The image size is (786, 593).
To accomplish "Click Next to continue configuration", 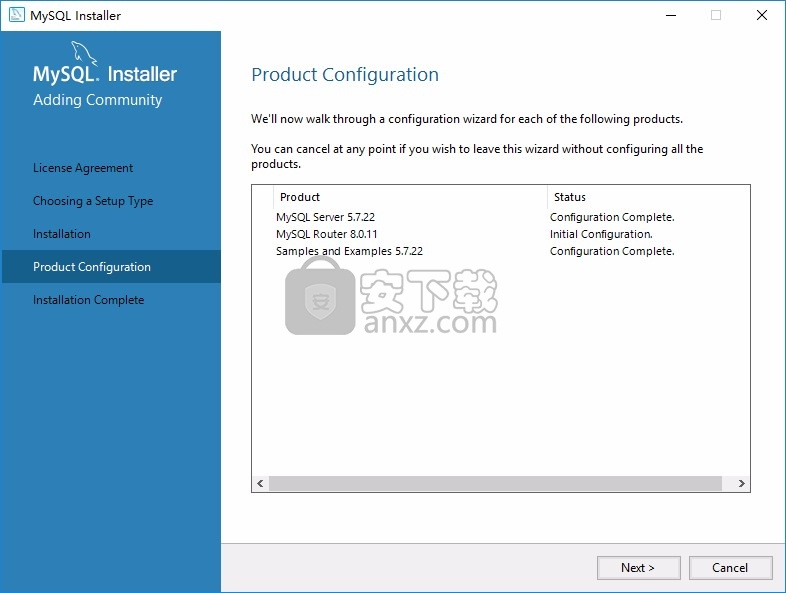I will click(638, 567).
